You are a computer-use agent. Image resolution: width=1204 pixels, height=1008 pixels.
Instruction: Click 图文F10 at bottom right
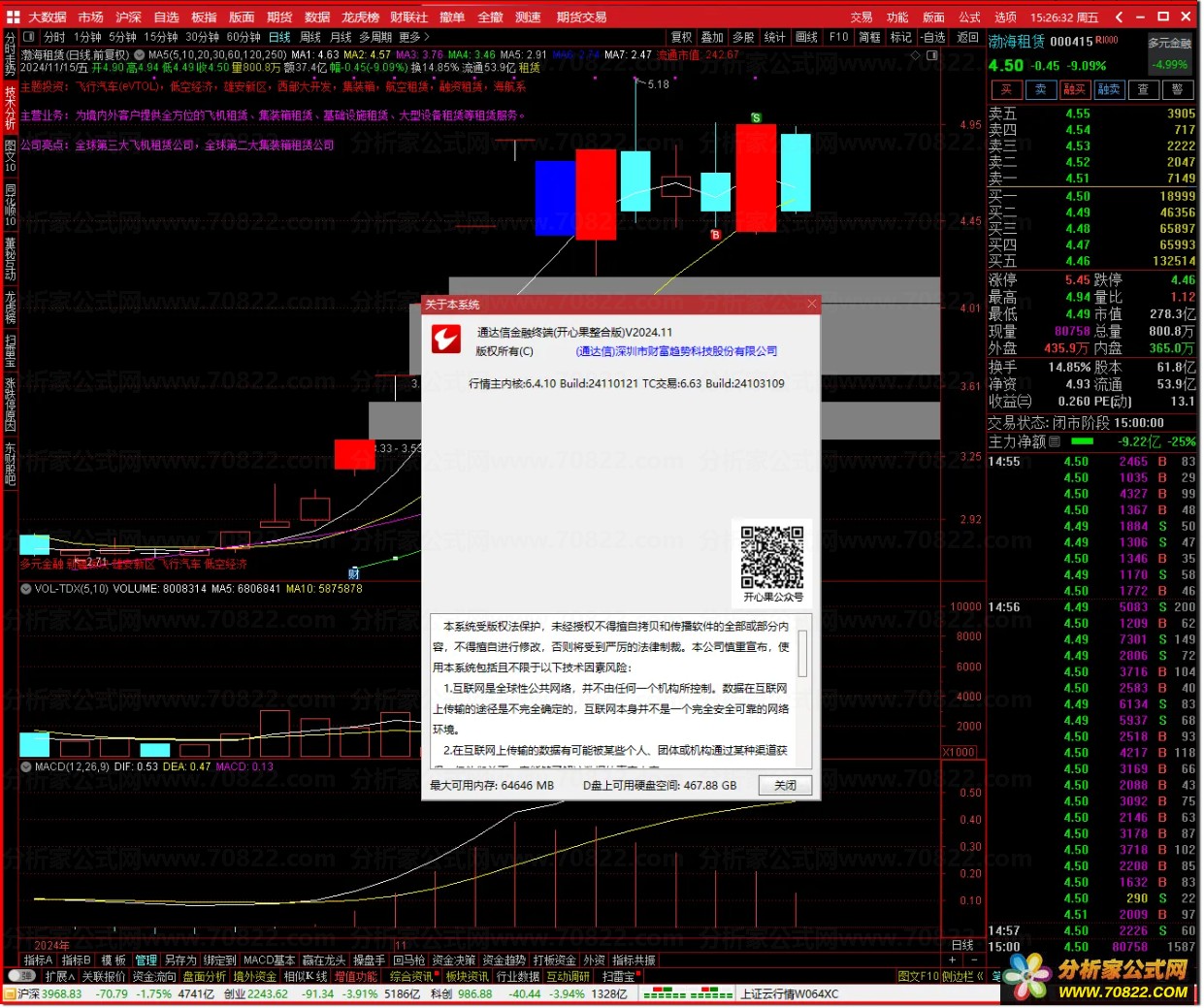918,976
